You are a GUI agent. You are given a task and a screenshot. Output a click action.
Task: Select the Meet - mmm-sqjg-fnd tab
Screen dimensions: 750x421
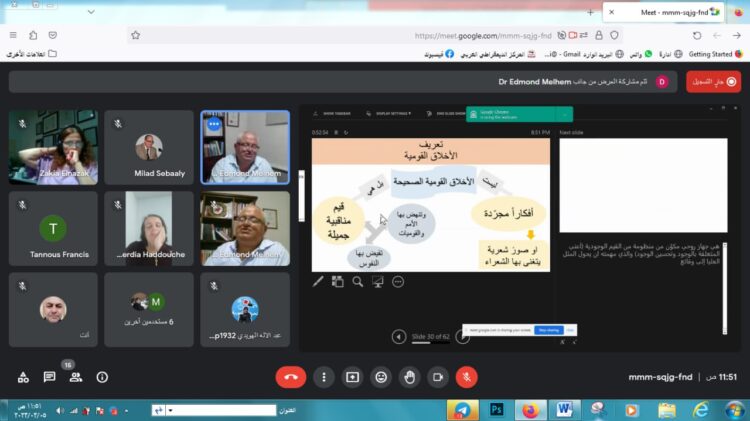click(x=664, y=12)
